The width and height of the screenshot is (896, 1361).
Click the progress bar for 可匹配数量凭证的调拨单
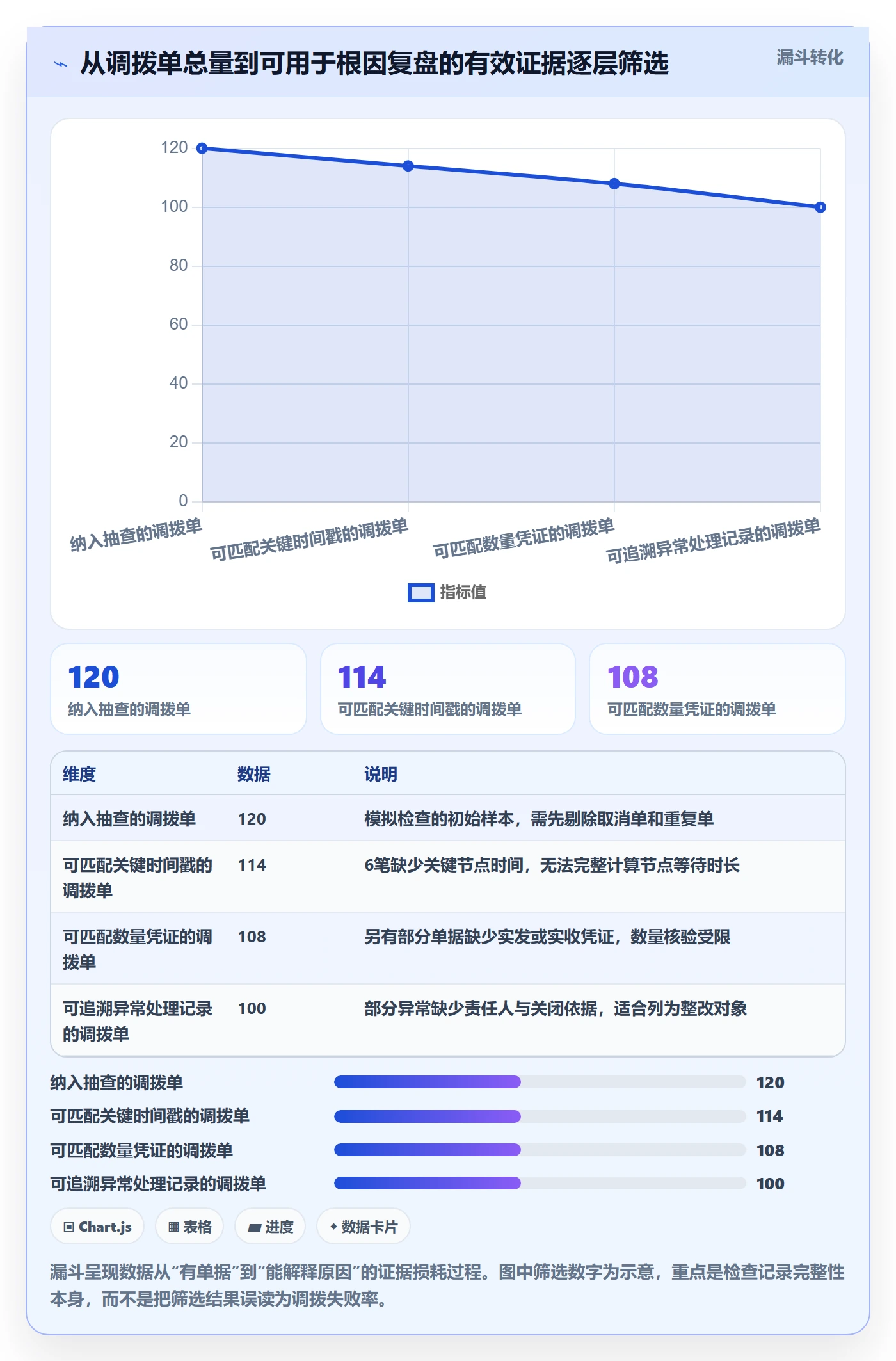540,1150
